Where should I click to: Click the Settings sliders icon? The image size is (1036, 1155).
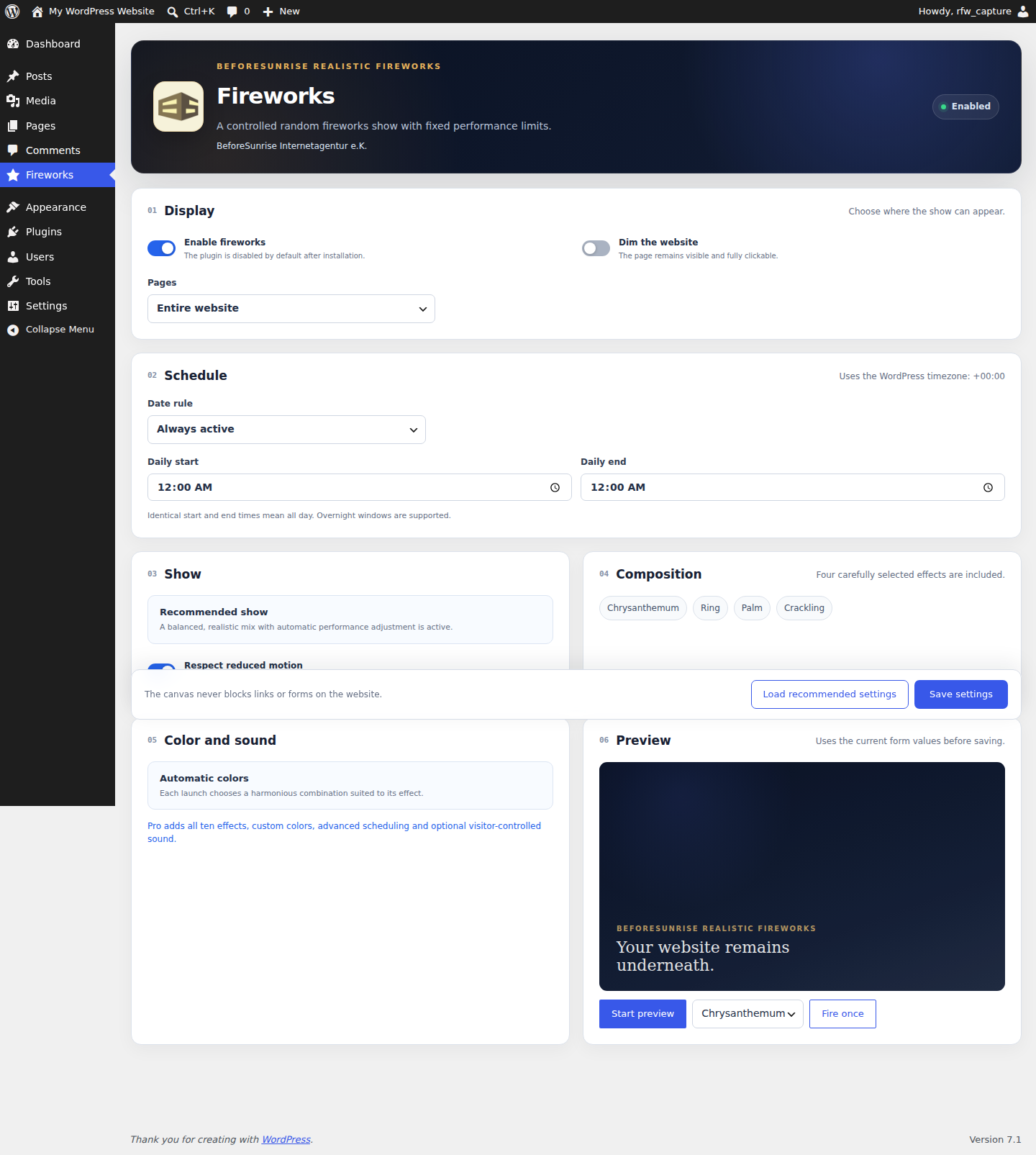coord(13,306)
